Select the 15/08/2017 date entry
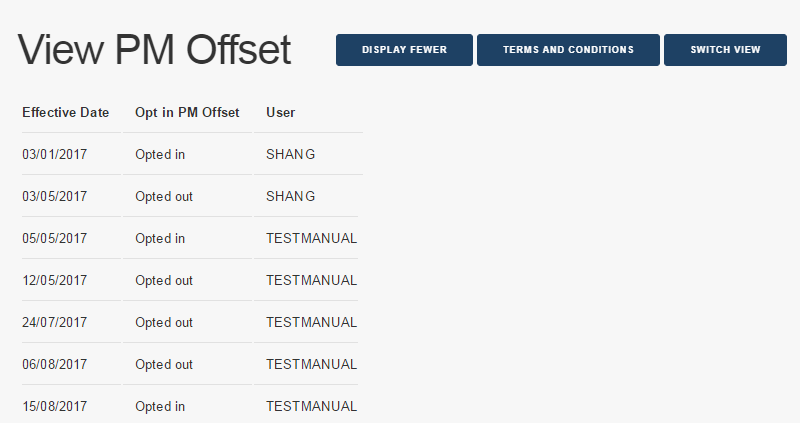The image size is (800, 423). click(55, 407)
